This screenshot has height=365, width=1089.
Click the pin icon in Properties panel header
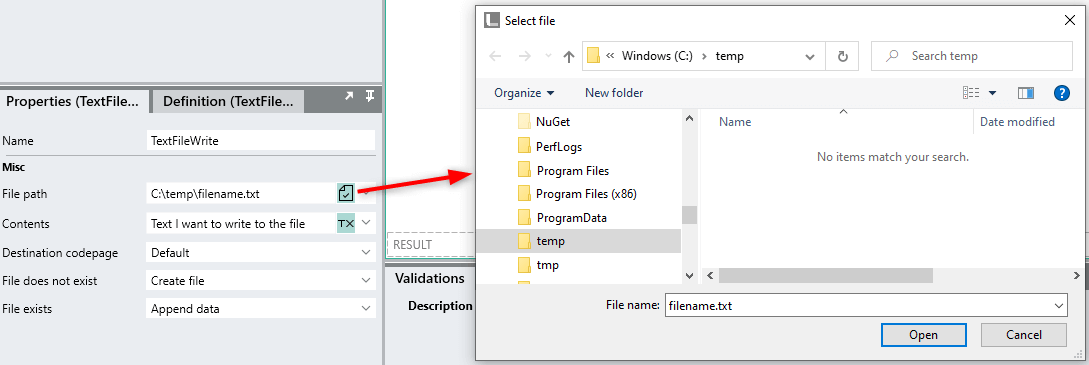point(369,96)
